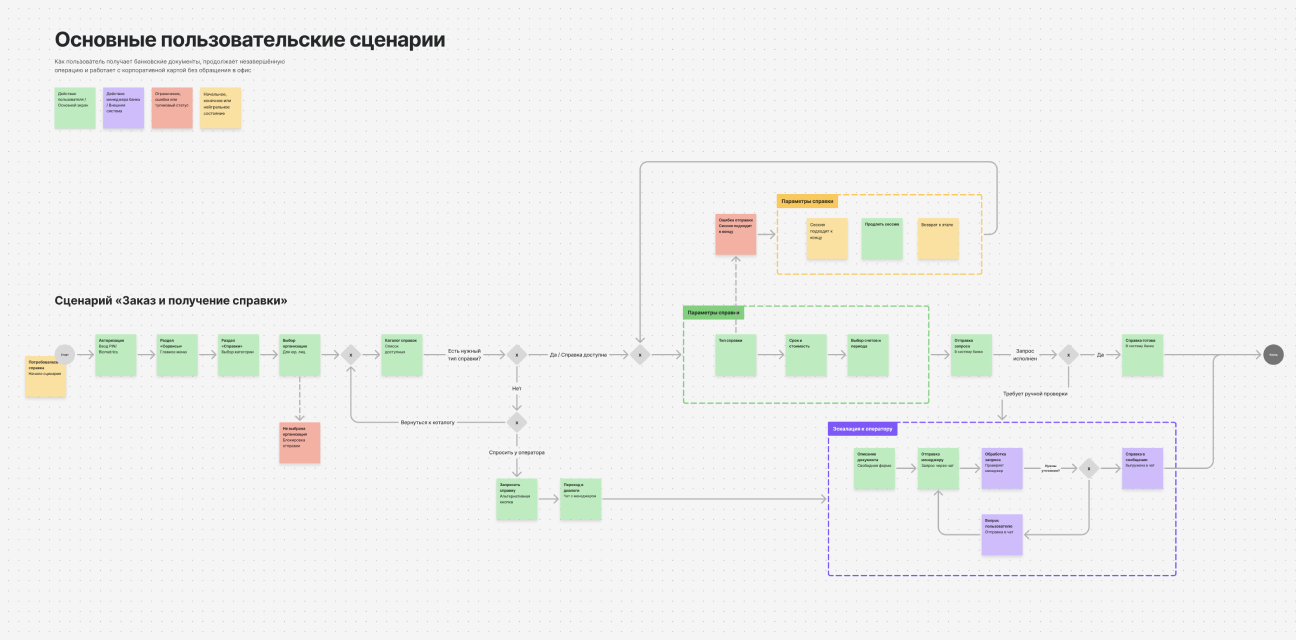This screenshot has height=640, width=1296.
Task: Select the Start circle node
Action: [x=64, y=354]
